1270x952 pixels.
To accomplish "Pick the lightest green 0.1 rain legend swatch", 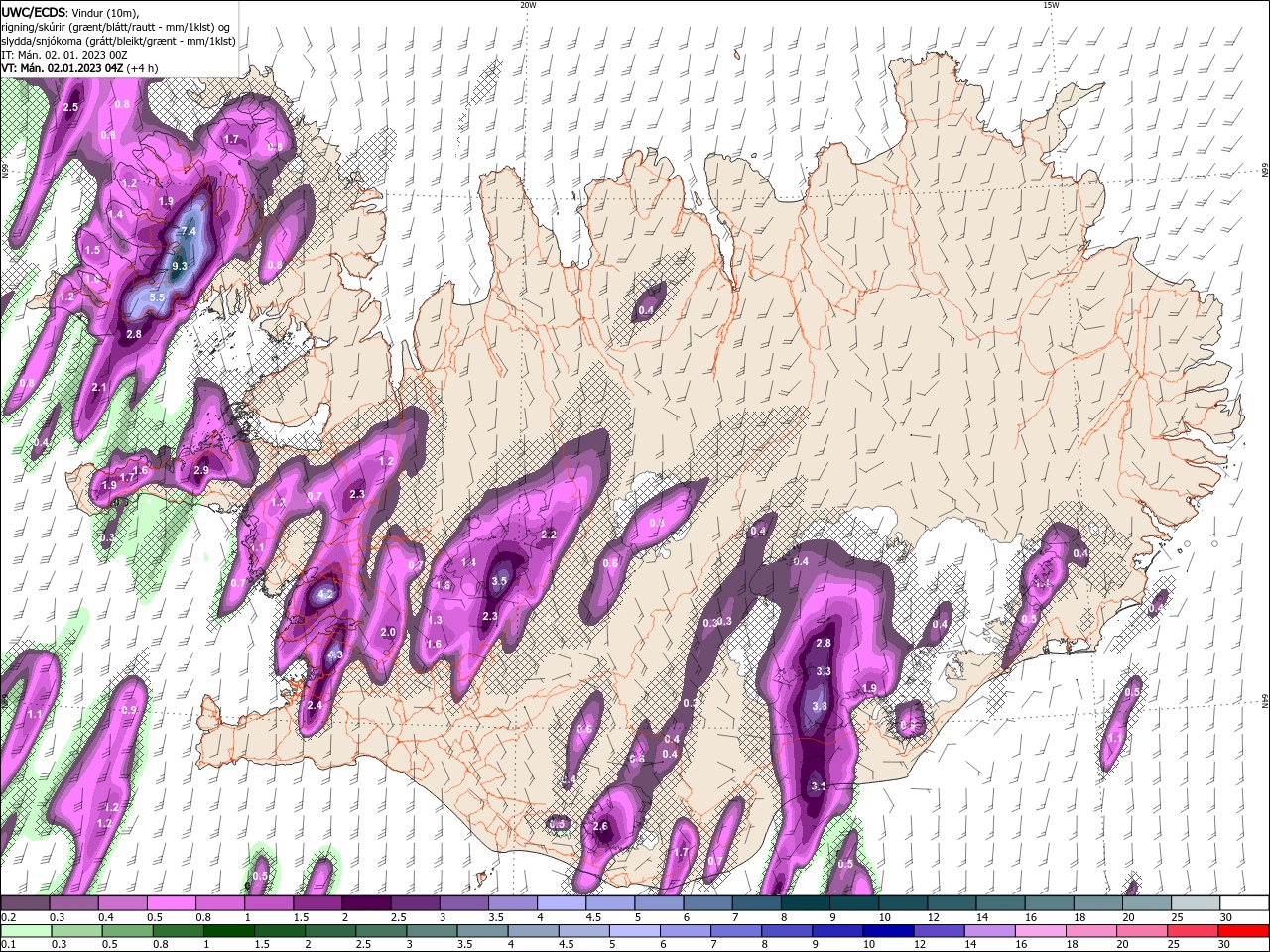I will [x=25, y=931].
